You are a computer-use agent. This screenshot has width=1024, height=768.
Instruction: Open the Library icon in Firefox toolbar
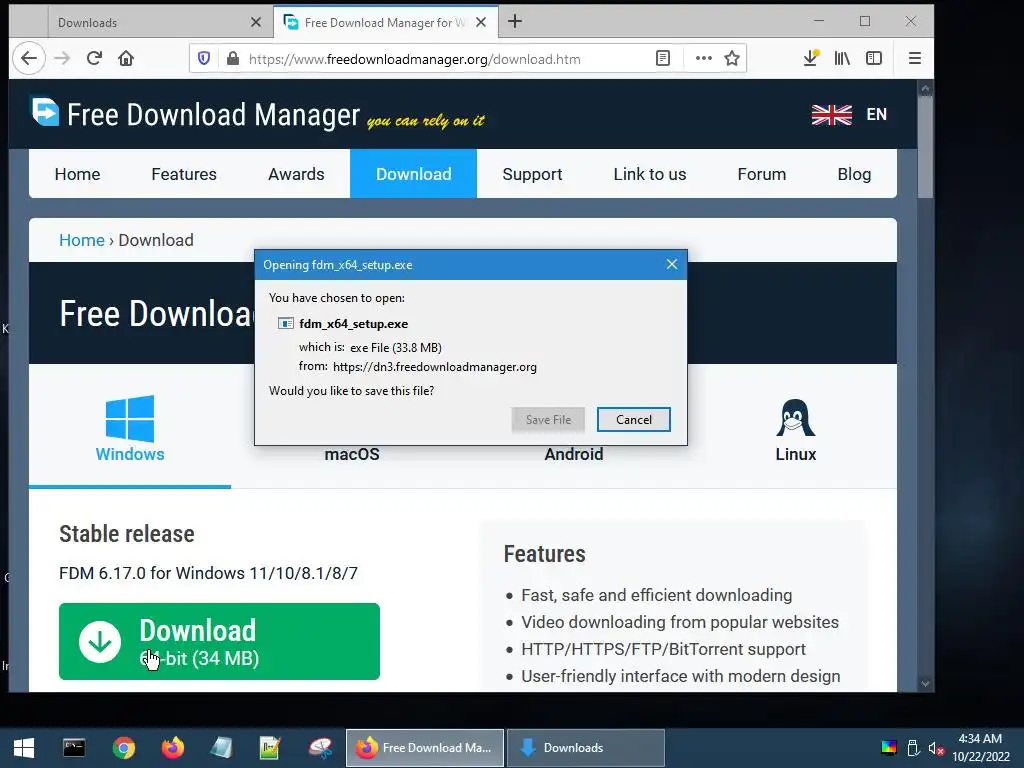tap(842, 58)
